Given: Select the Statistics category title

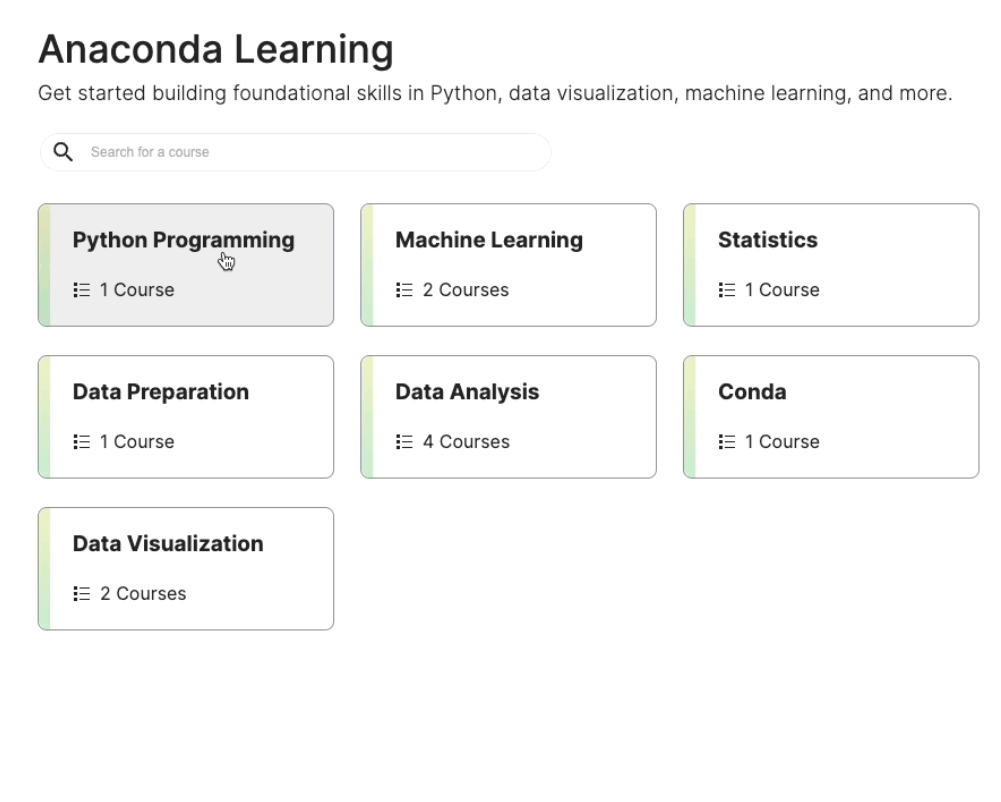Looking at the screenshot, I should point(767,241).
